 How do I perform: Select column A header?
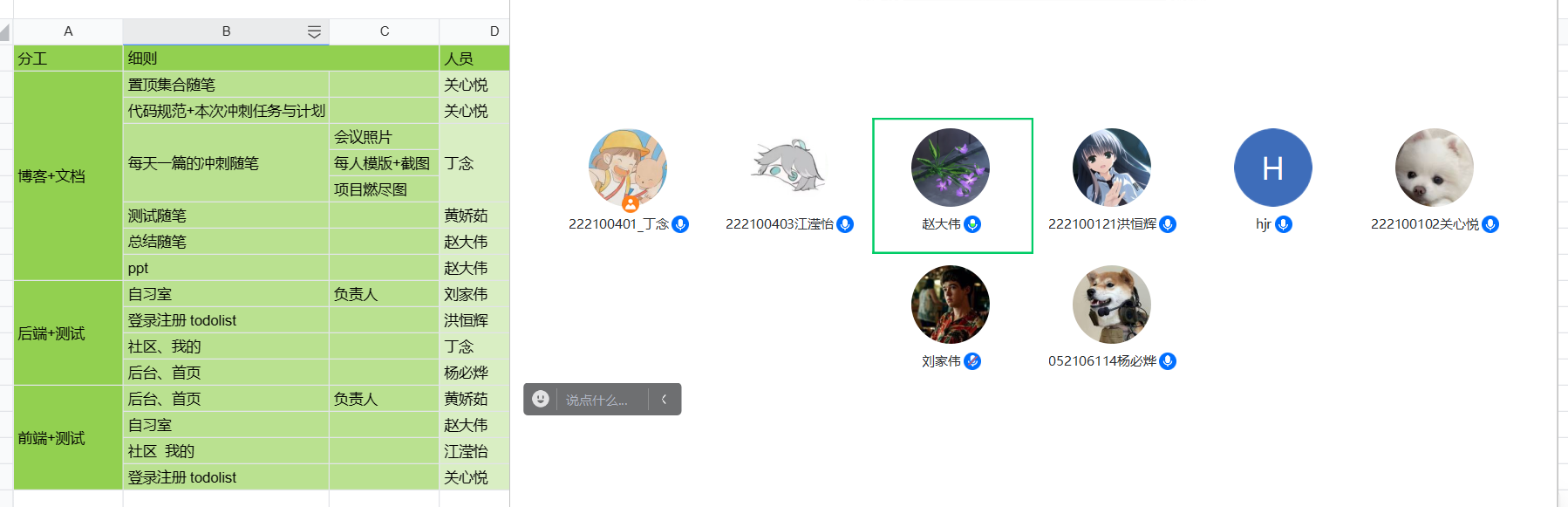coord(68,31)
